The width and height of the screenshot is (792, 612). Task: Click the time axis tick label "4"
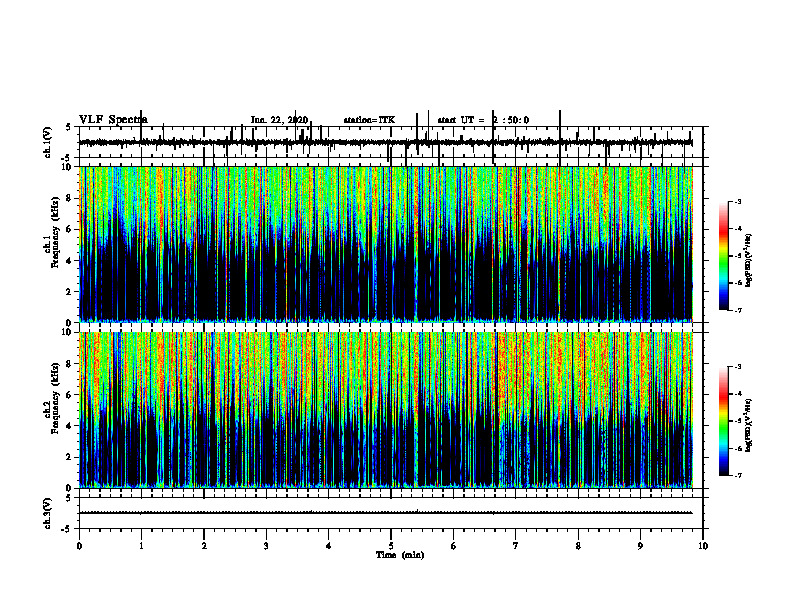coord(329,546)
